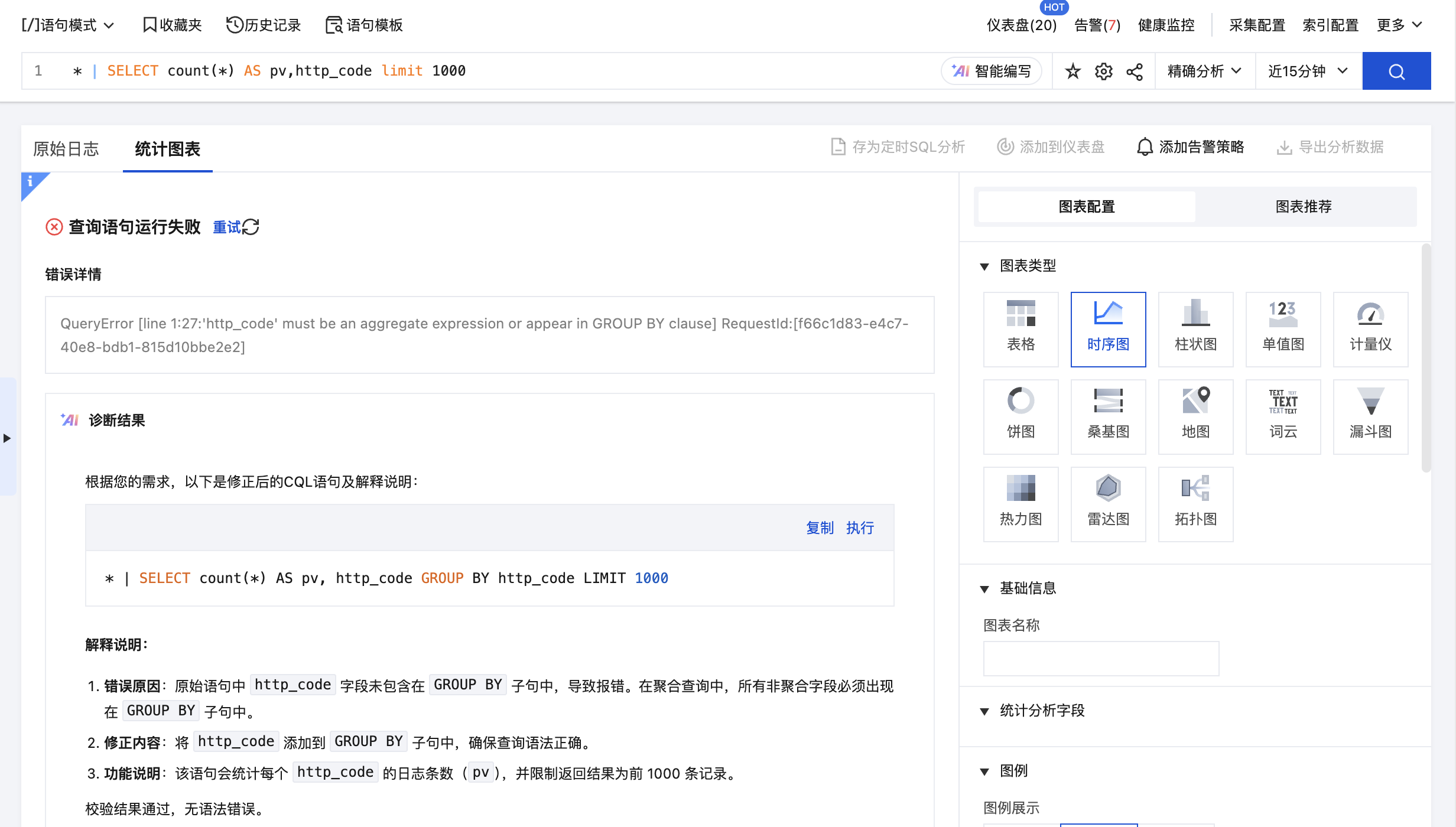Open the 精确分析 analysis mode dropdown
Screen dimensions: 1456x827
coord(1204,71)
